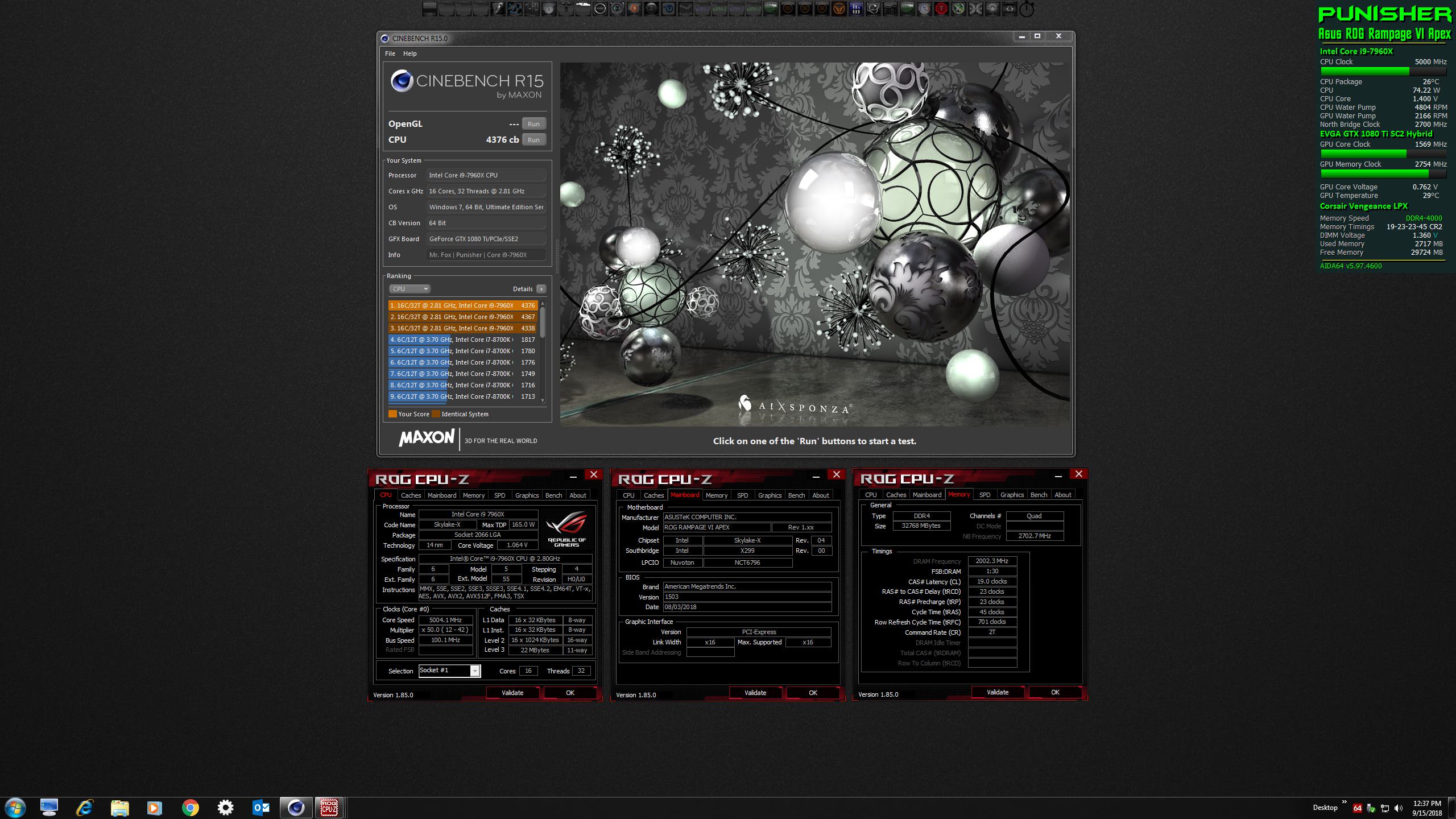Open SPD tab in processor CPU-Z window

(x=499, y=495)
